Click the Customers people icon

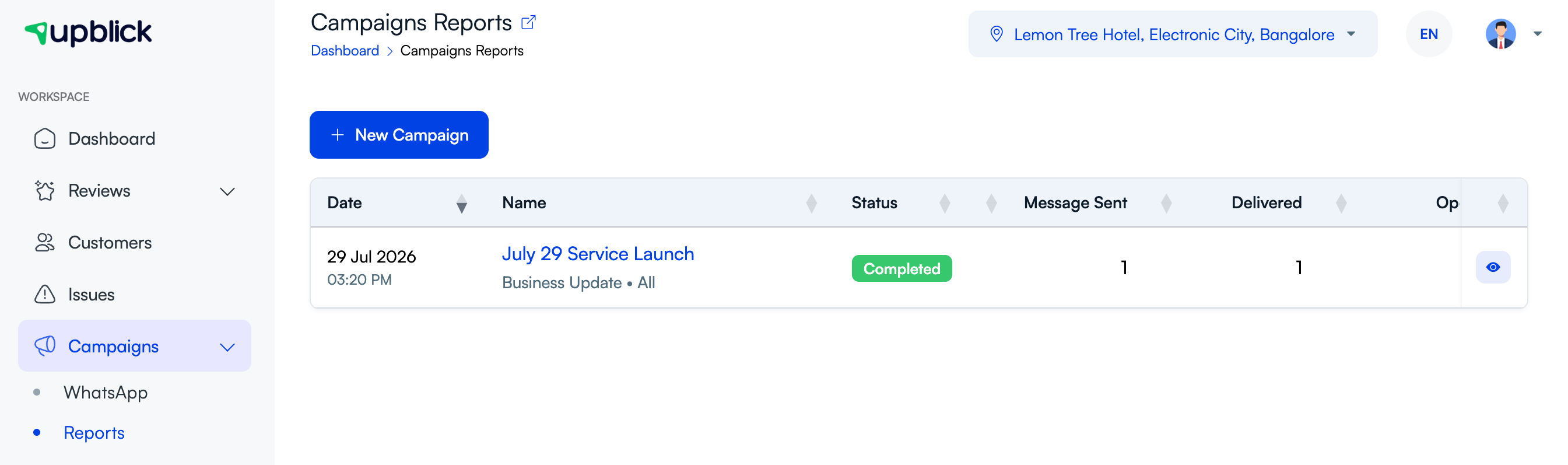[45, 242]
